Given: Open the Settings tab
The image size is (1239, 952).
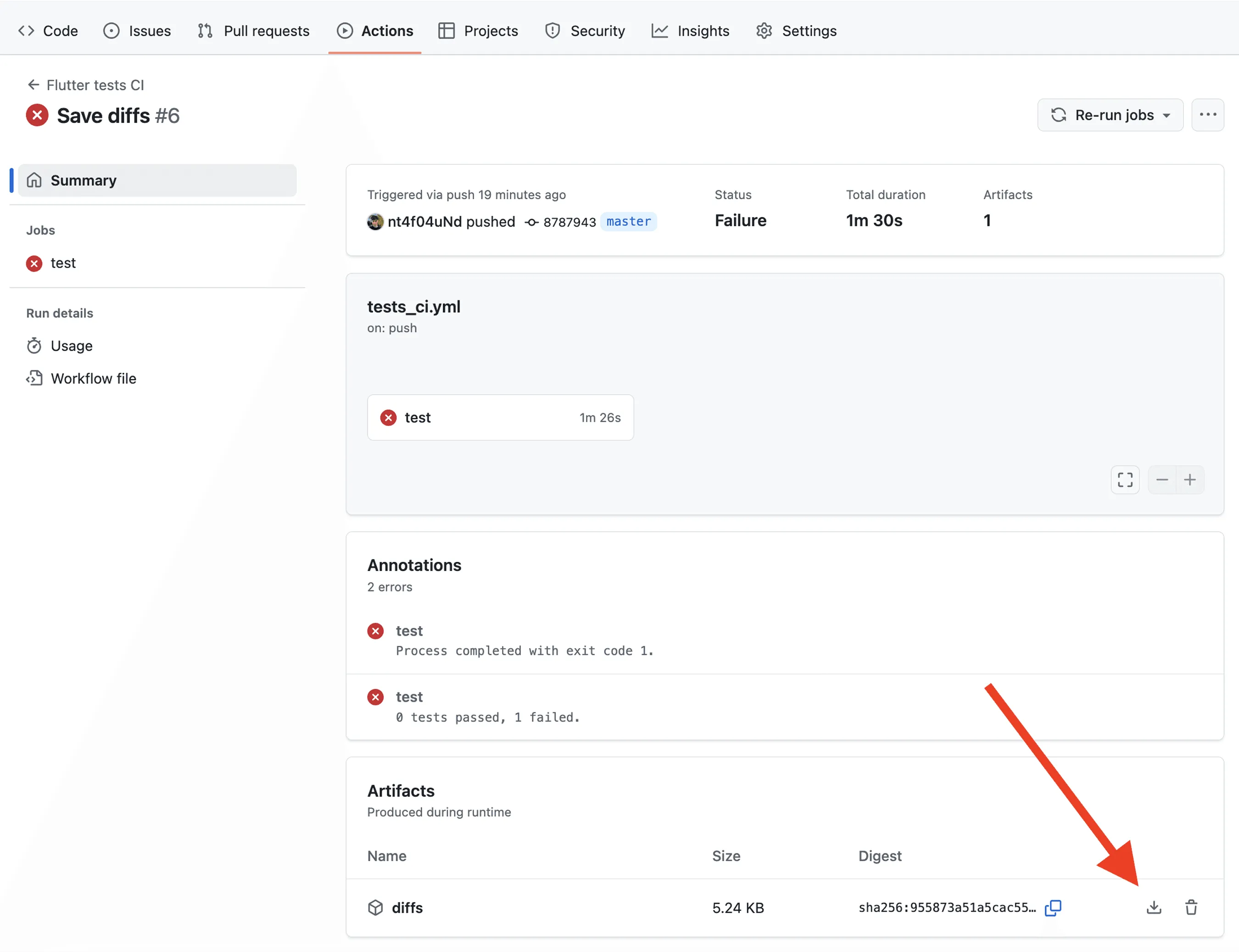Looking at the screenshot, I should click(796, 31).
